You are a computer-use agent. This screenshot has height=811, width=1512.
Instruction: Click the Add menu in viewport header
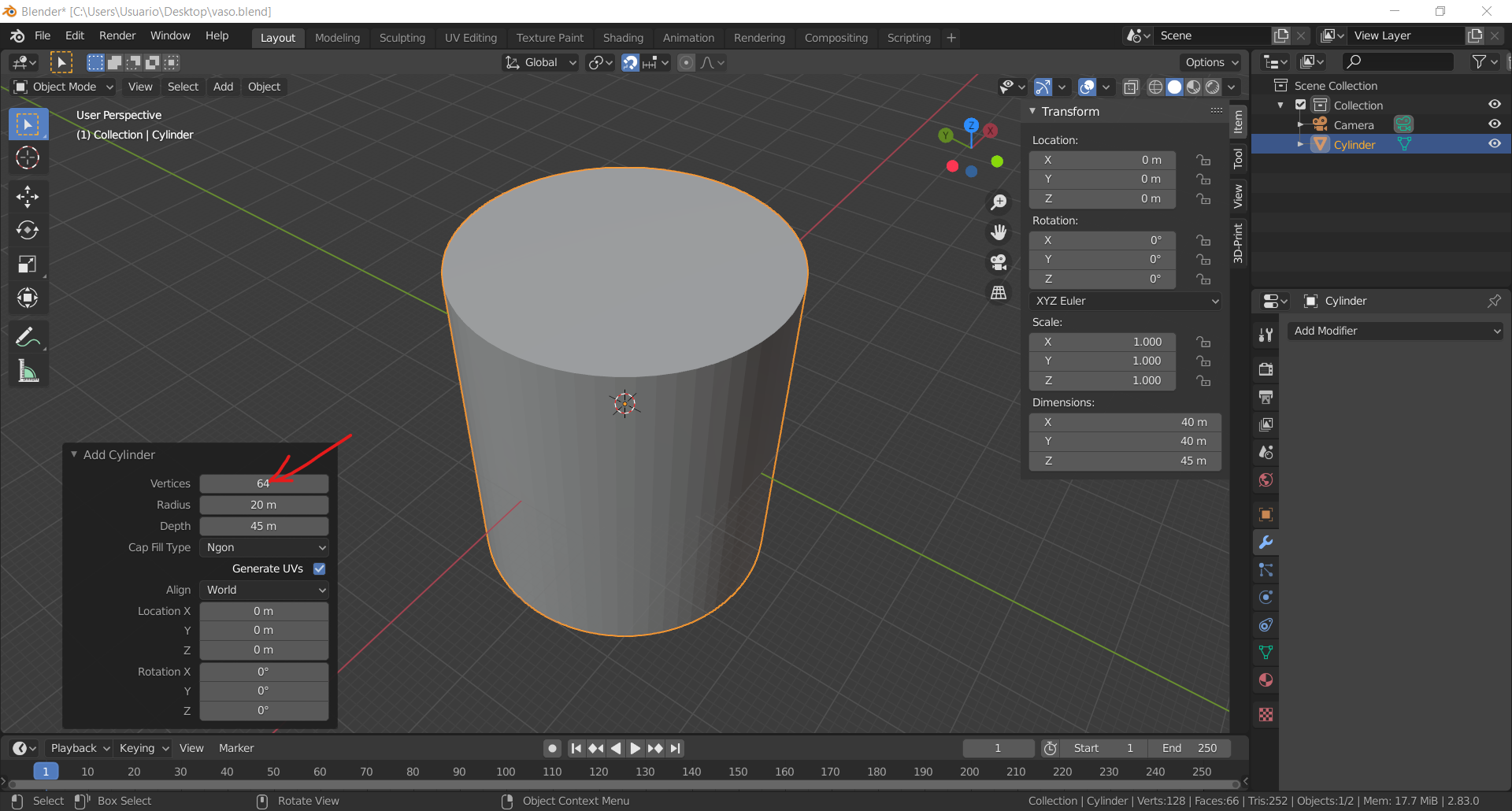point(223,87)
